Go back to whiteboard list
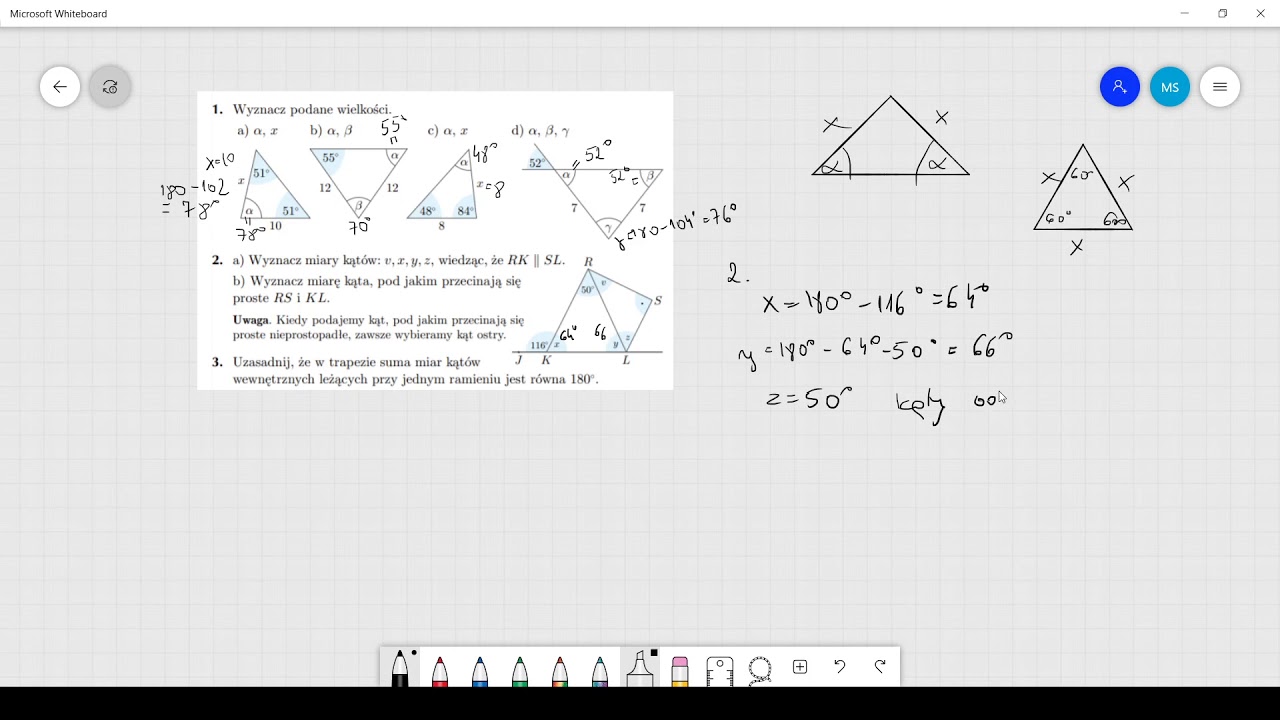This screenshot has width=1280, height=720. [60, 87]
